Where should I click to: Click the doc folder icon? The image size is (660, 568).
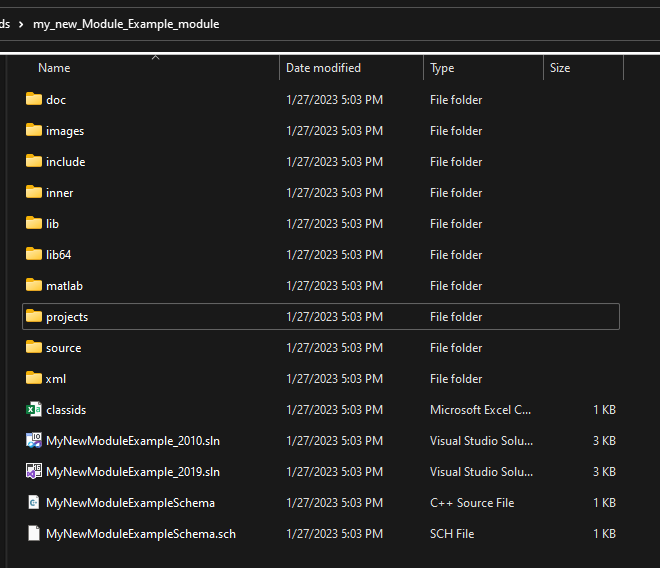pos(34,100)
